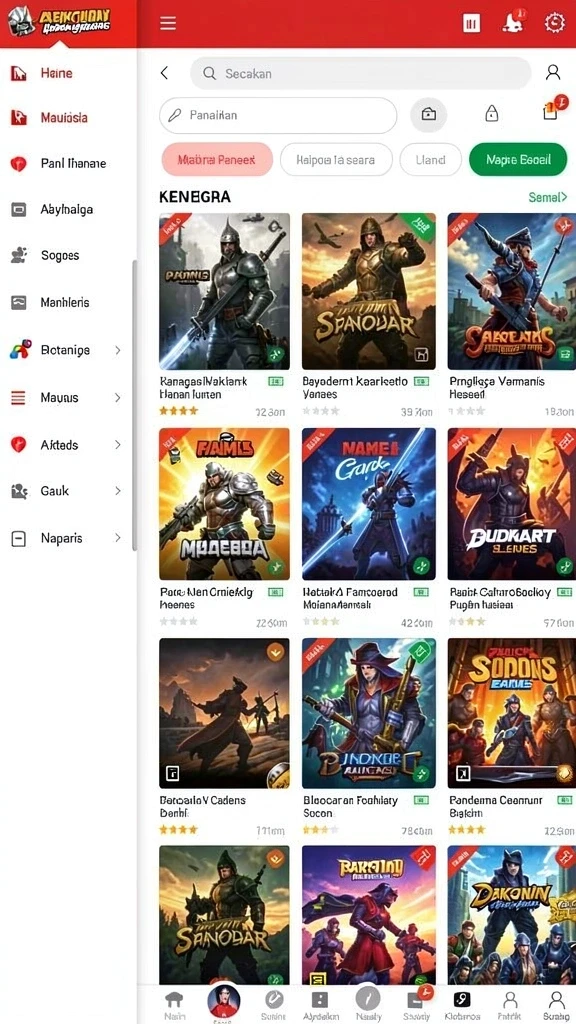Toggle the Lland filter chip

tap(430, 159)
